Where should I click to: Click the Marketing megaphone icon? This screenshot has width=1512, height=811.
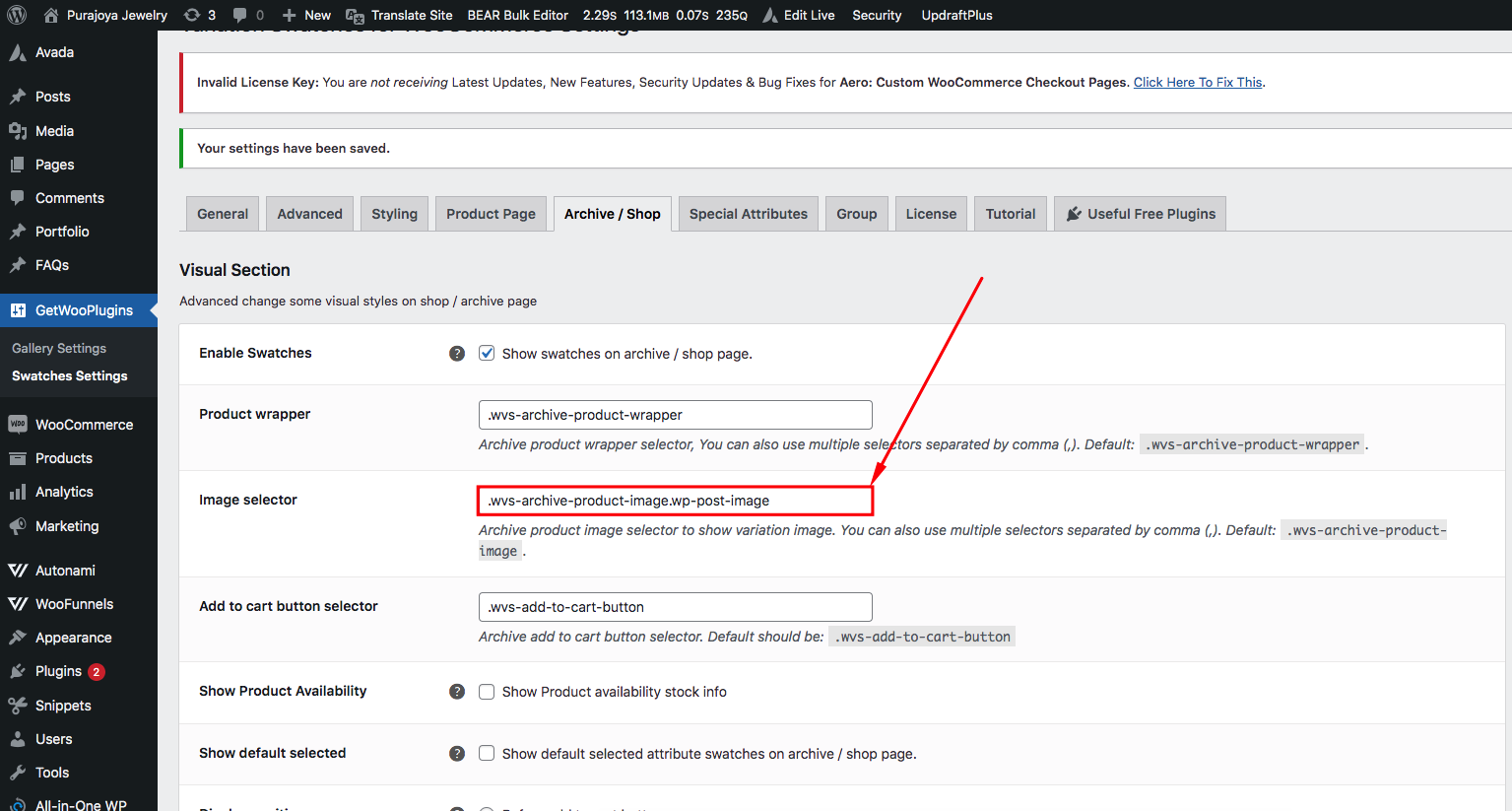click(18, 526)
